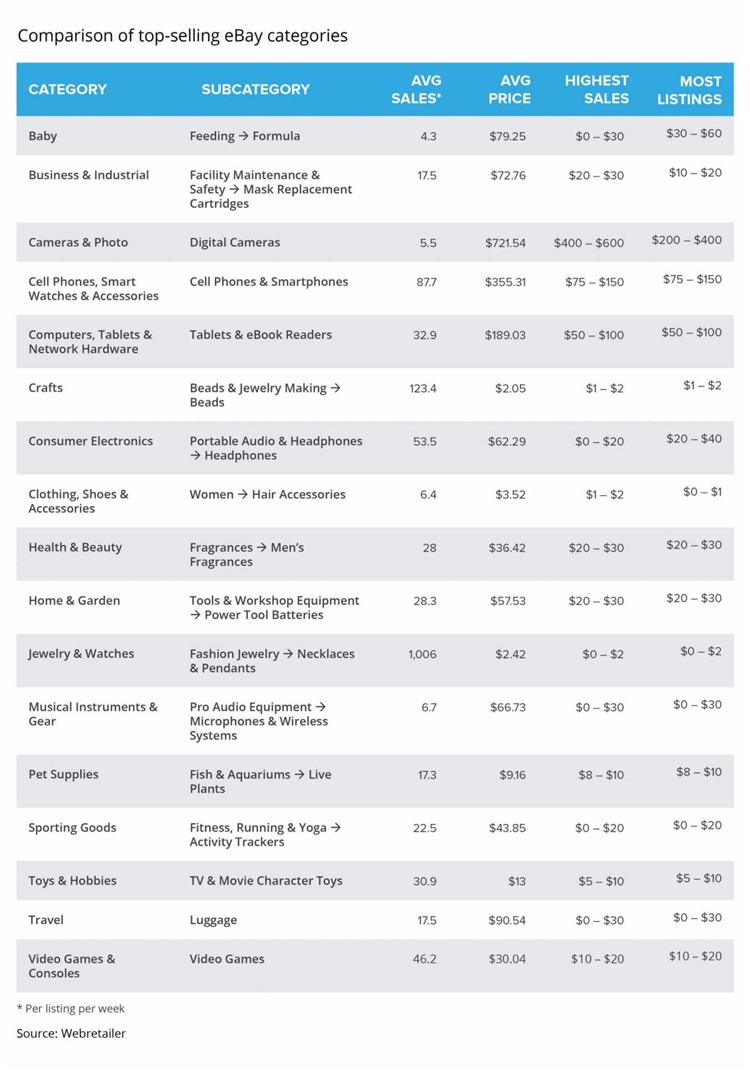Click the MOST LISTINGS column header
Viewport: 750px width, 1071px height.
coord(689,90)
